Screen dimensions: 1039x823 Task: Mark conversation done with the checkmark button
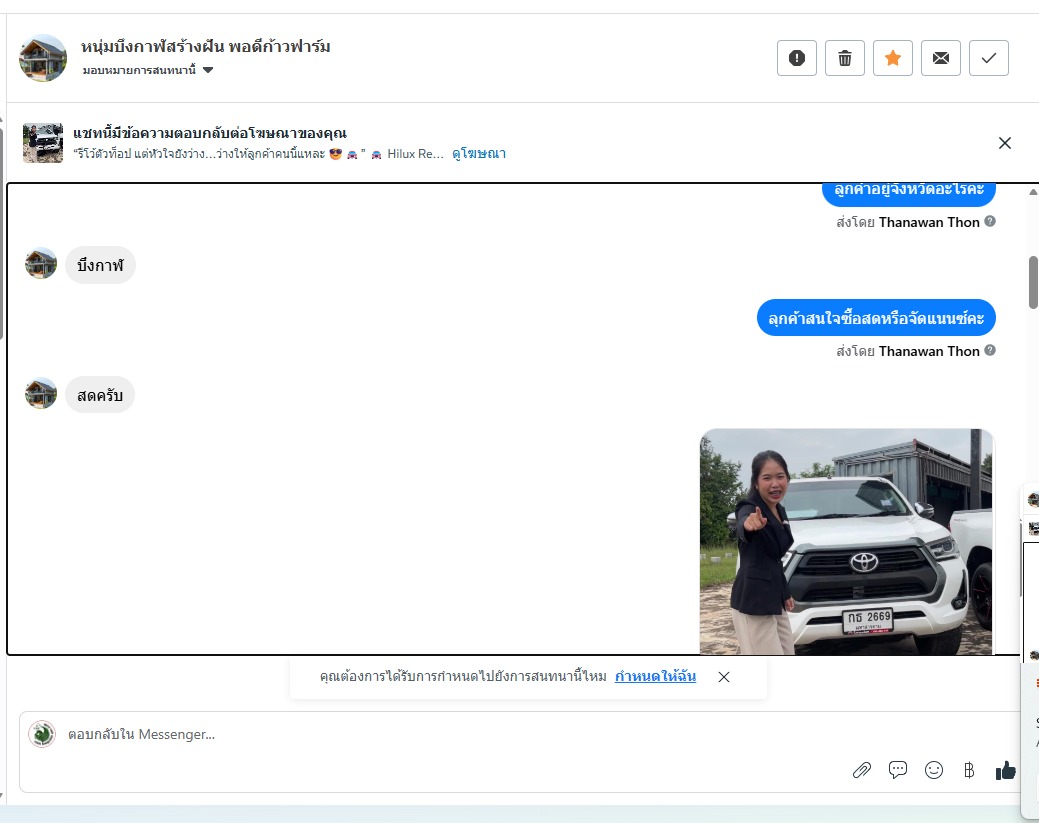[989, 58]
